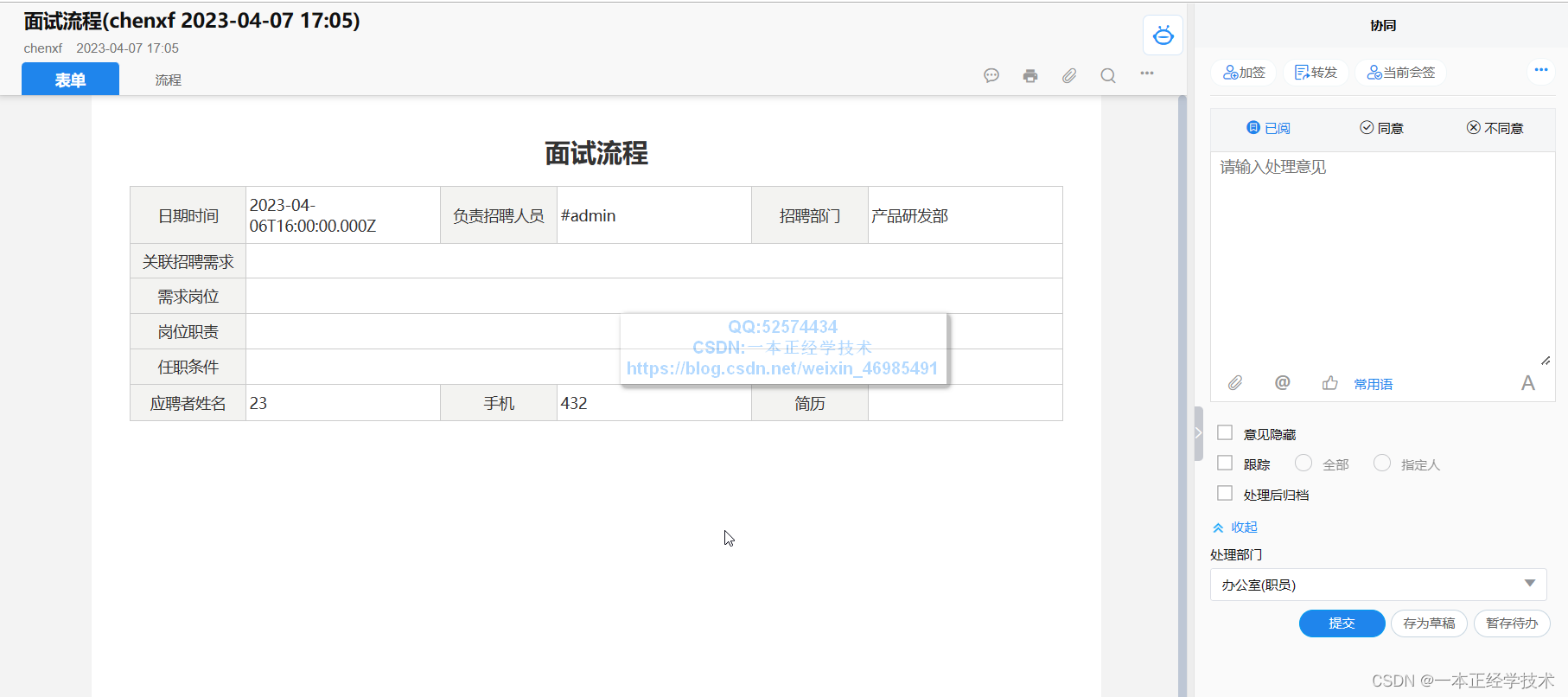
Task: Open the 处理部门 dropdown
Action: point(1378,585)
